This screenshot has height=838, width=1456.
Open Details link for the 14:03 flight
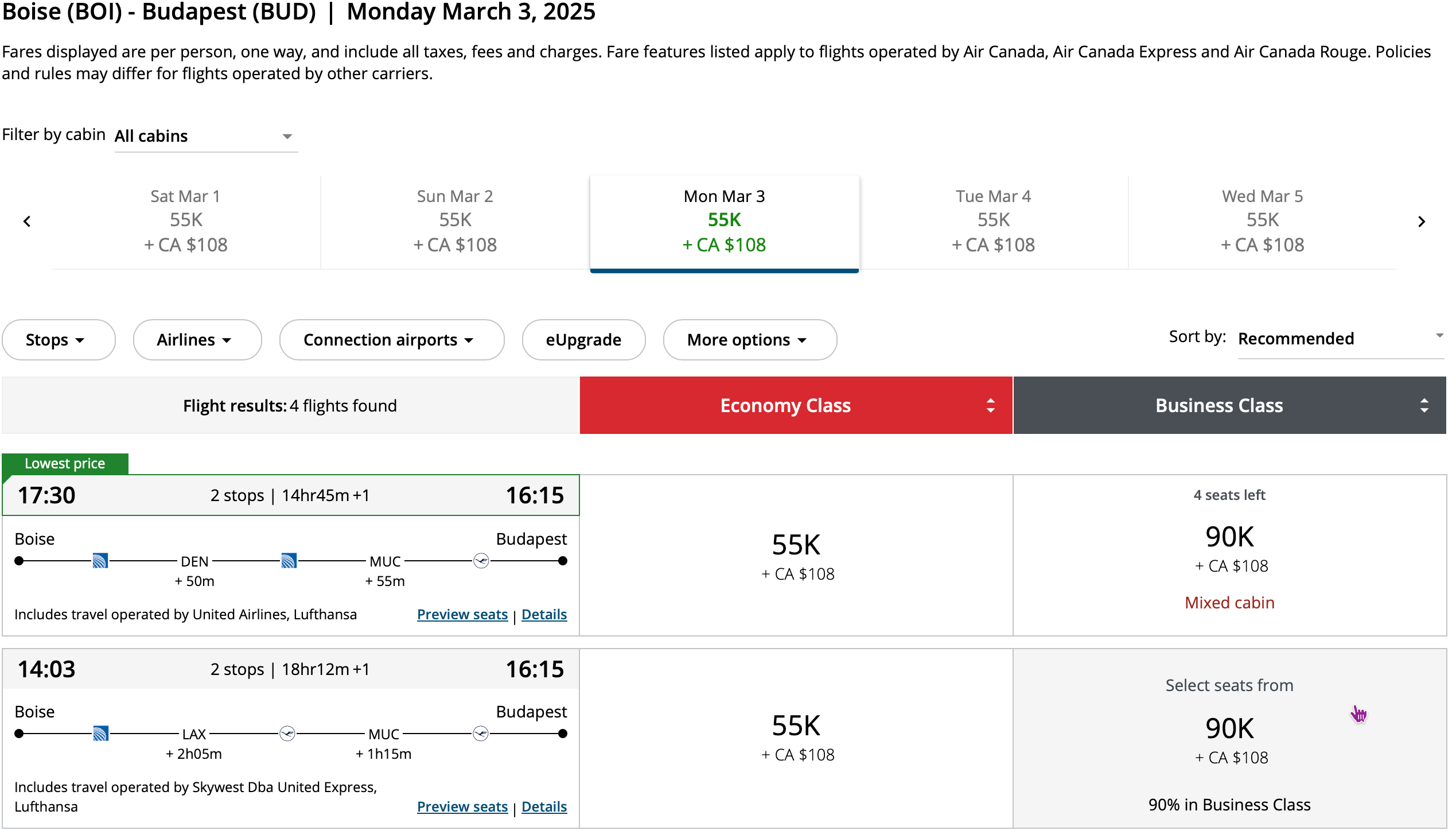point(544,806)
